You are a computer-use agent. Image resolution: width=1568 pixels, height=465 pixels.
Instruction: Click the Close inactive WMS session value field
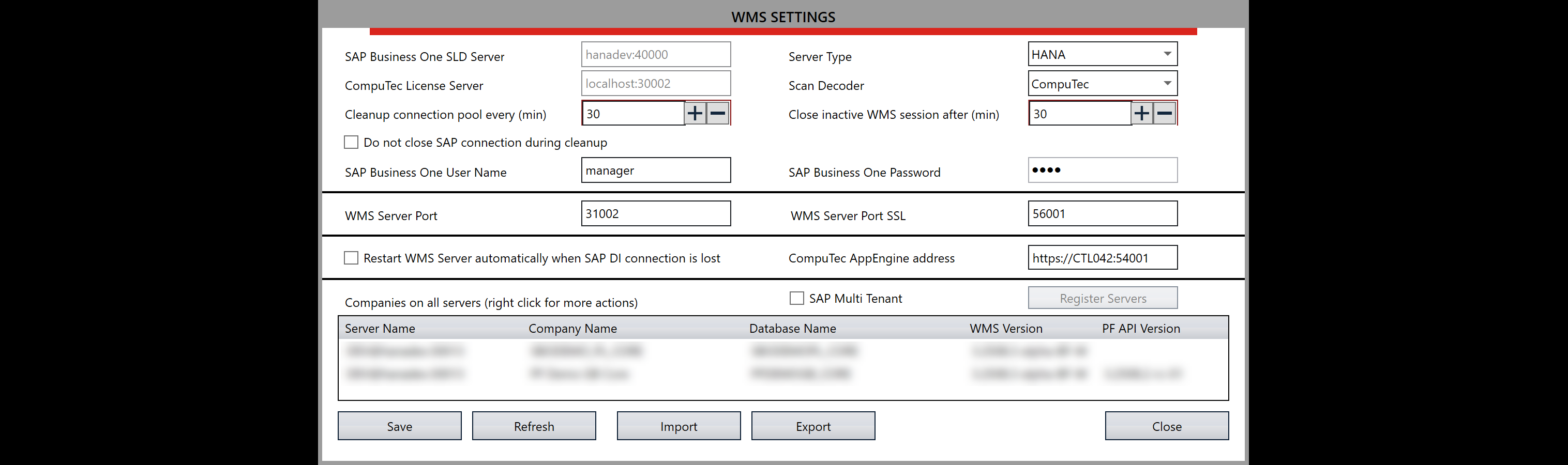[1080, 113]
